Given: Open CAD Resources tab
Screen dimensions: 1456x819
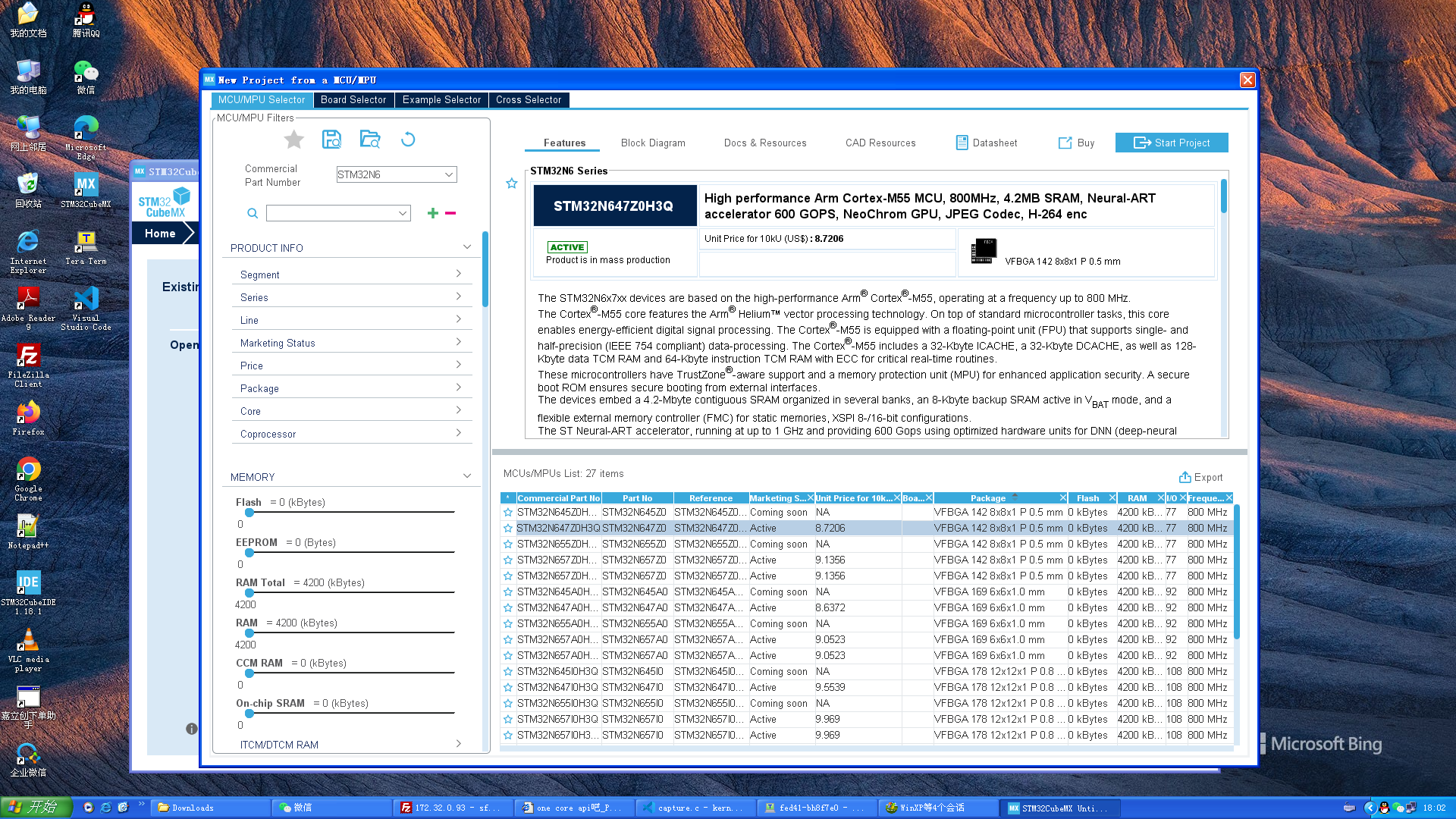Looking at the screenshot, I should pos(880,143).
